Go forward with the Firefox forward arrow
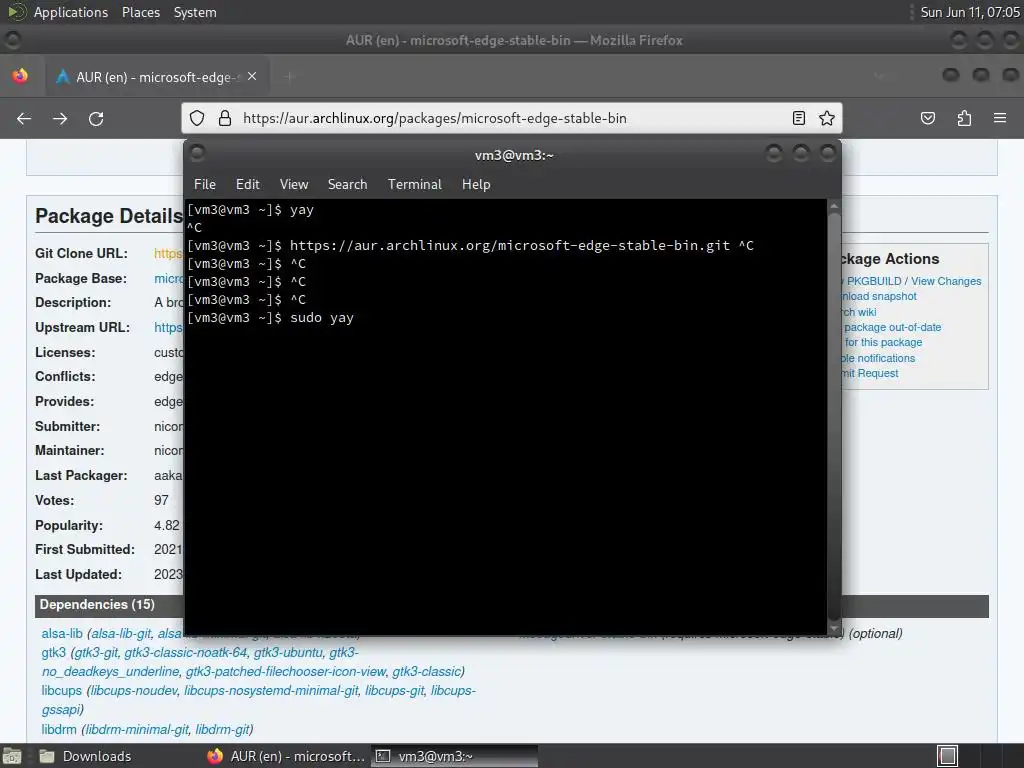The image size is (1024, 768). pos(60,118)
